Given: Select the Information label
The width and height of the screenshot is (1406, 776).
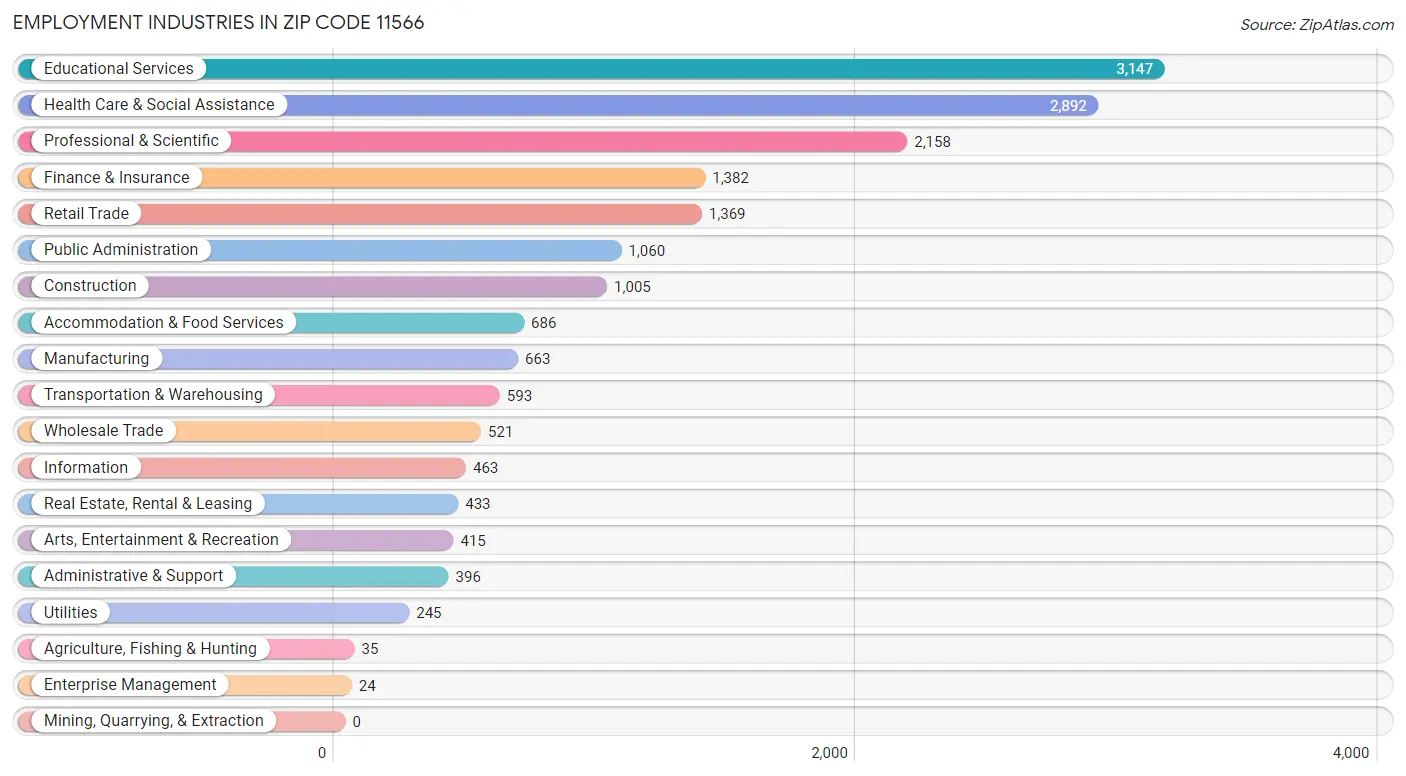Looking at the screenshot, I should coord(86,468).
